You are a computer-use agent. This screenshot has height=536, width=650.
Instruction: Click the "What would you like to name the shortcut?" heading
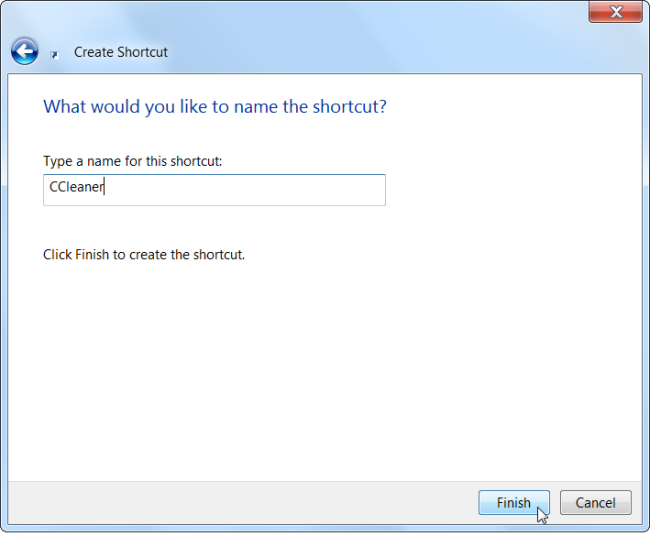click(214, 106)
